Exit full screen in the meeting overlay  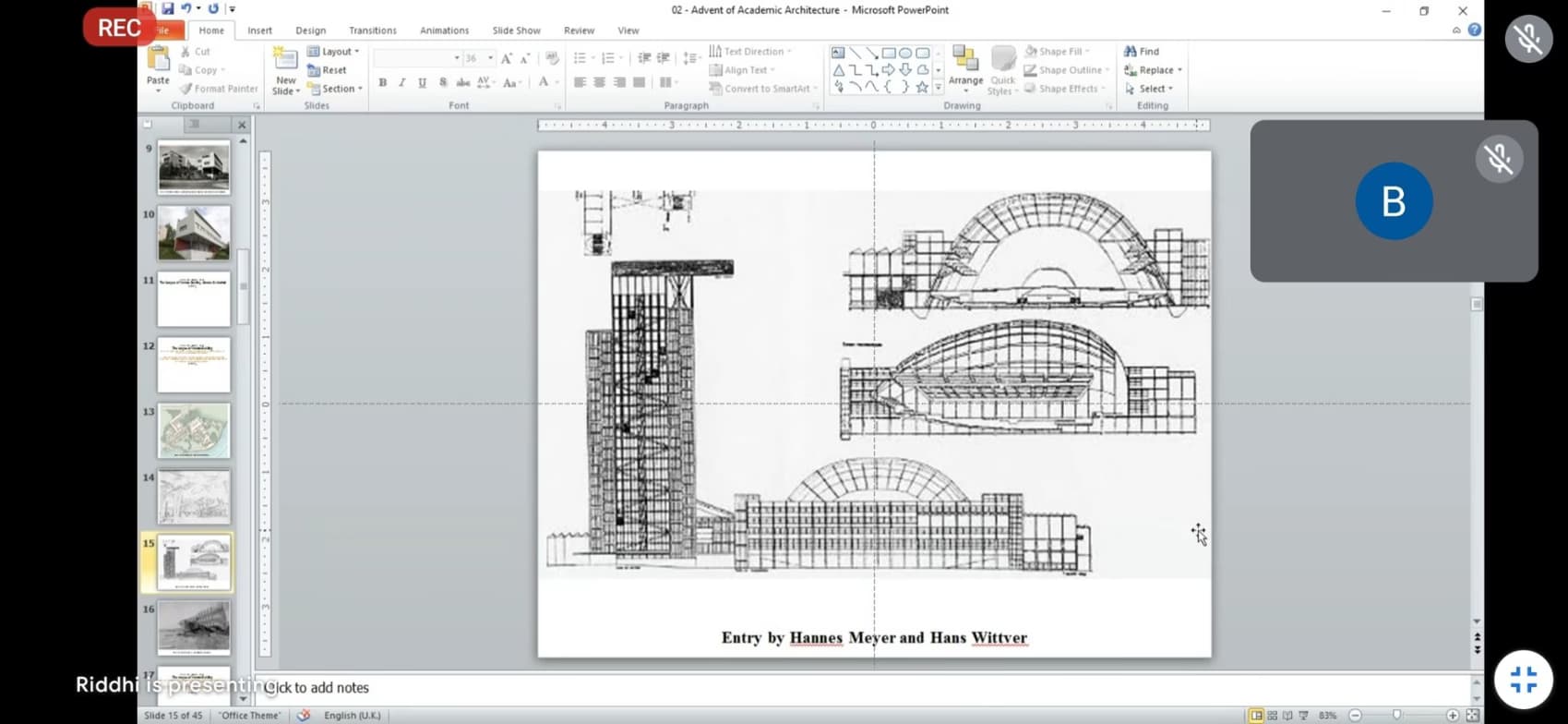pyautogui.click(x=1523, y=680)
